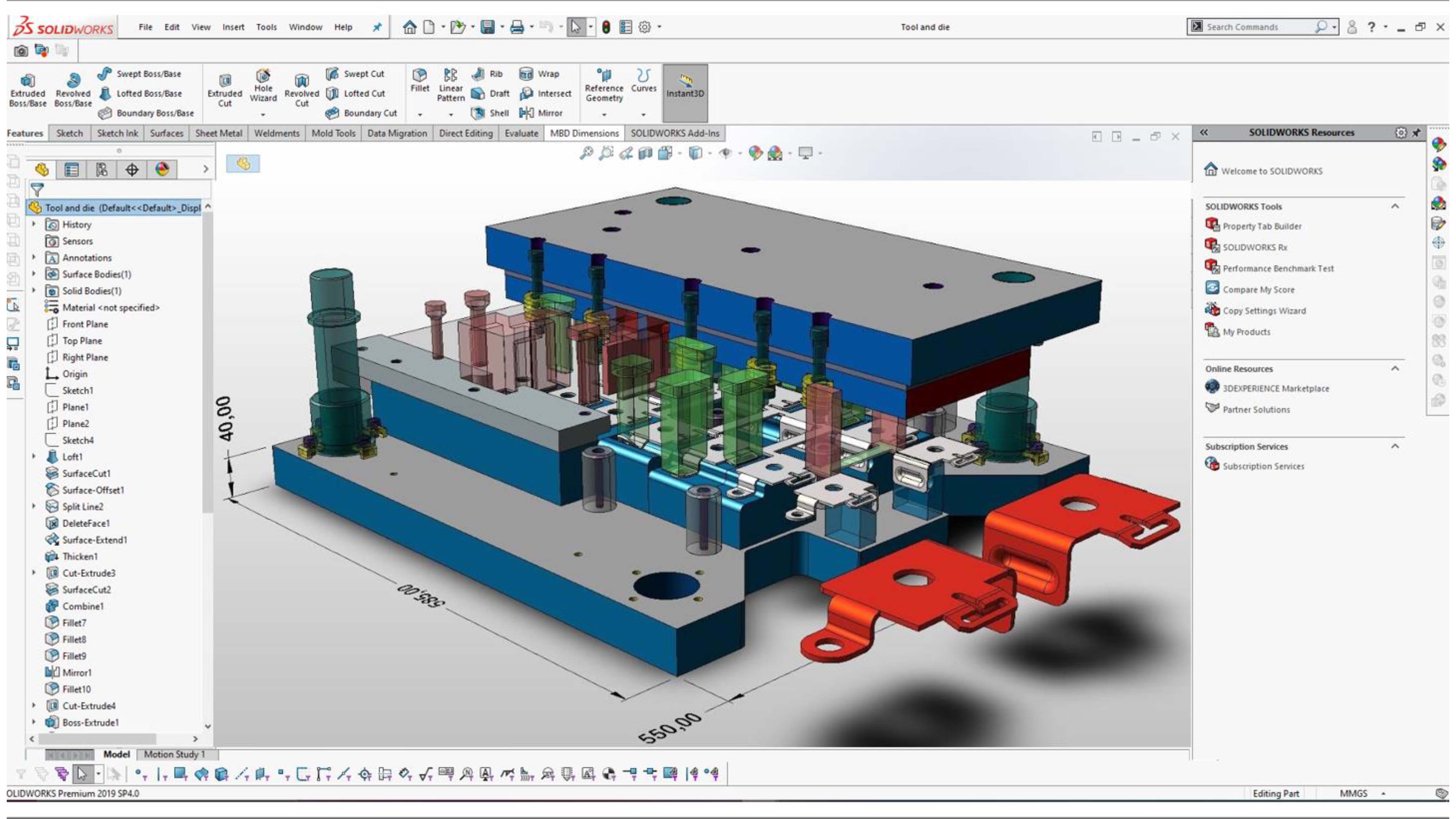The width and height of the screenshot is (1456, 819).
Task: Select the Fillet tool
Action: pyautogui.click(x=419, y=80)
